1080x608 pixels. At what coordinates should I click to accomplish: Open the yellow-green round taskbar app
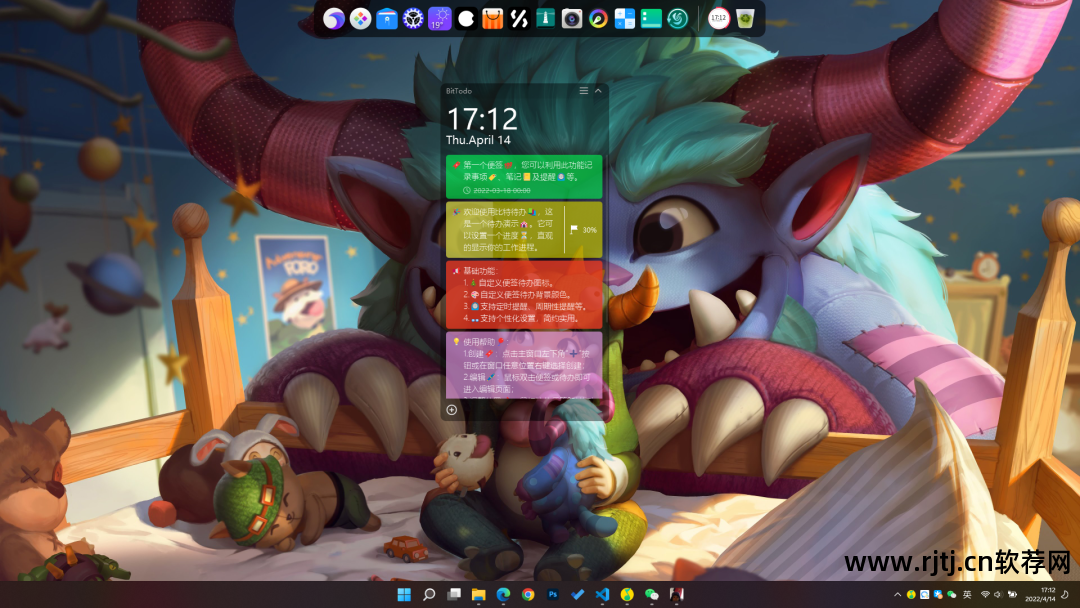point(627,594)
